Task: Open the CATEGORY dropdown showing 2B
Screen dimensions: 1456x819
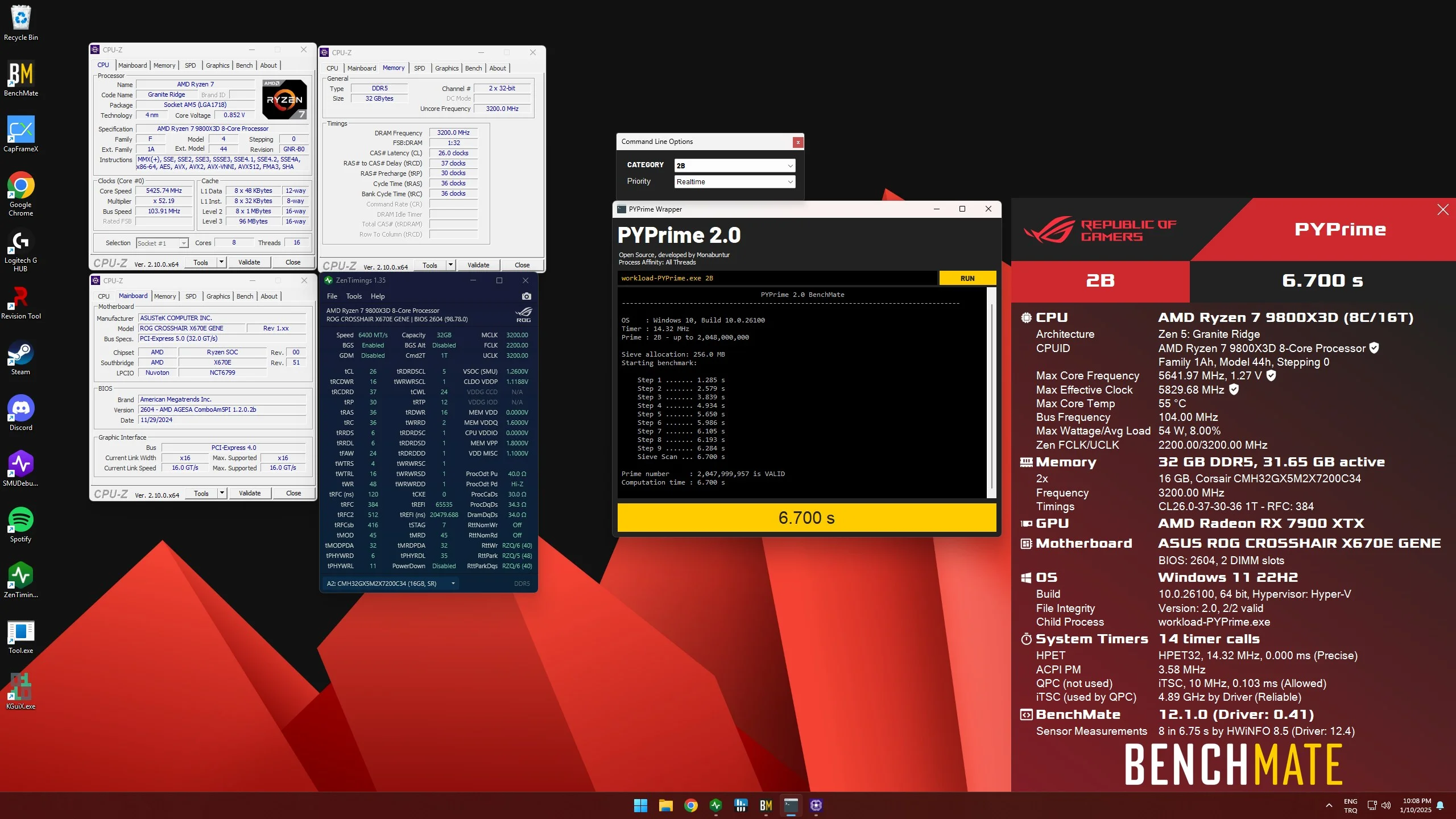Action: 734,166
